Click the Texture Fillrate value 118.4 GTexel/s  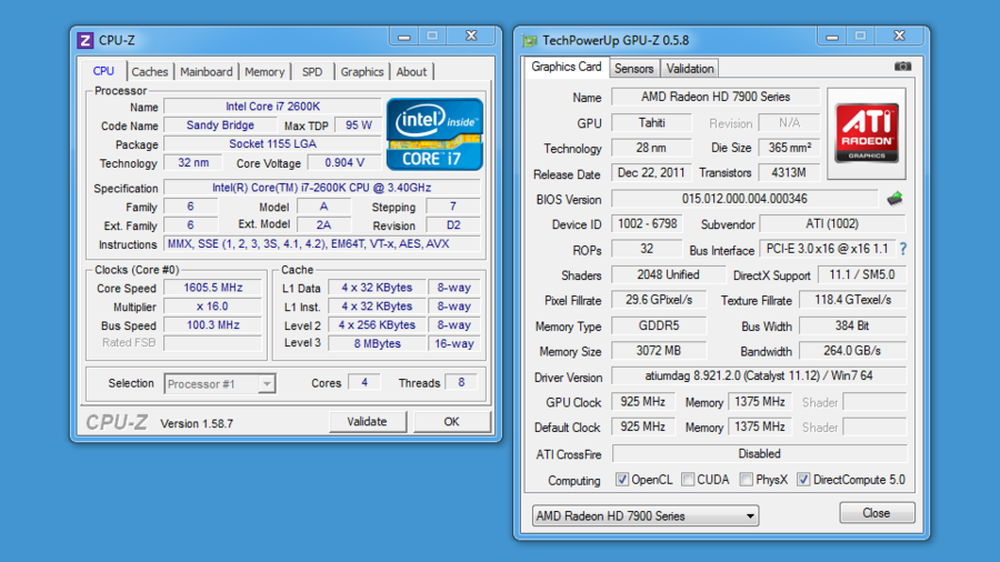[x=853, y=300]
